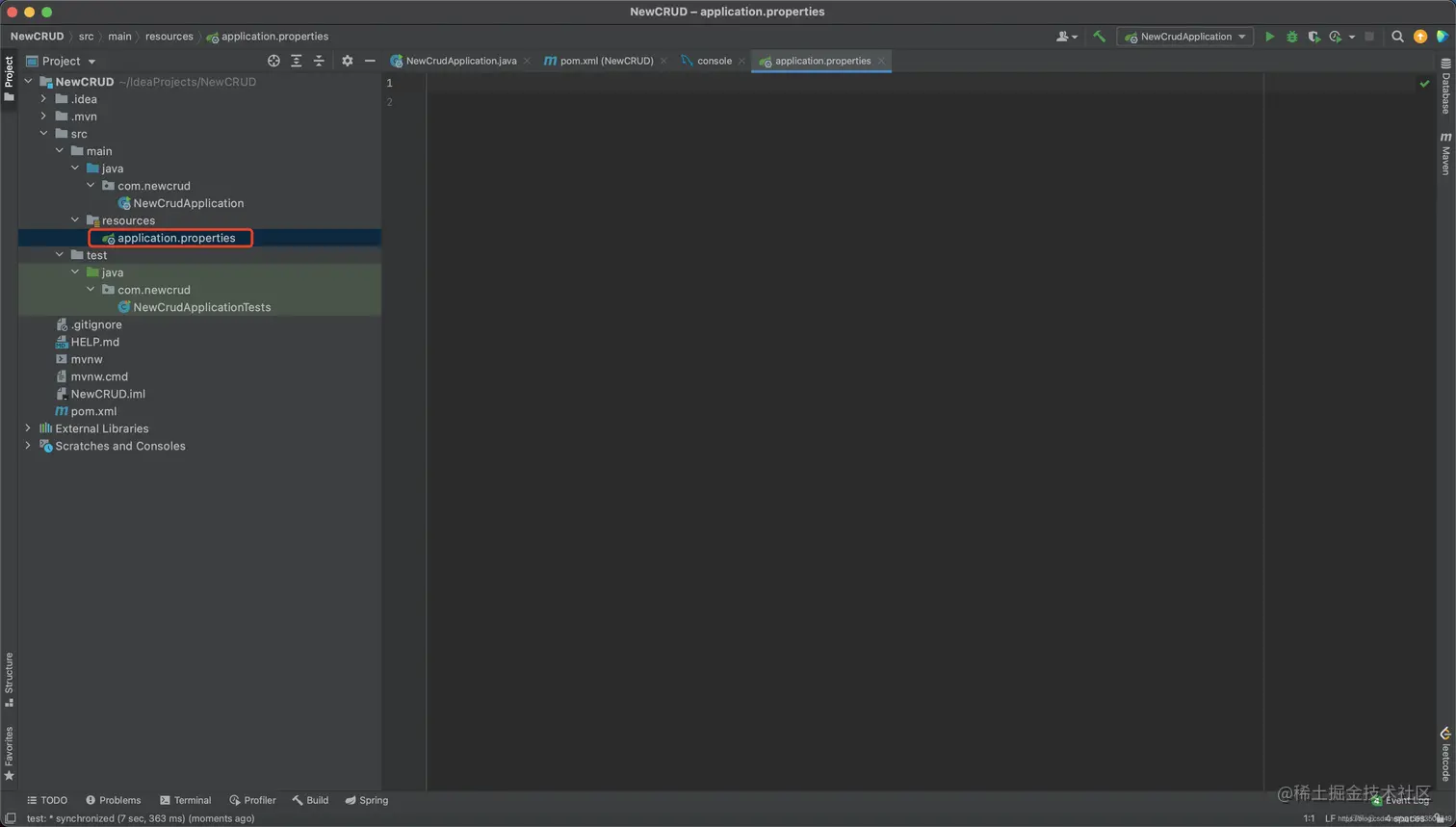Expand the .mvn folder

click(x=43, y=116)
